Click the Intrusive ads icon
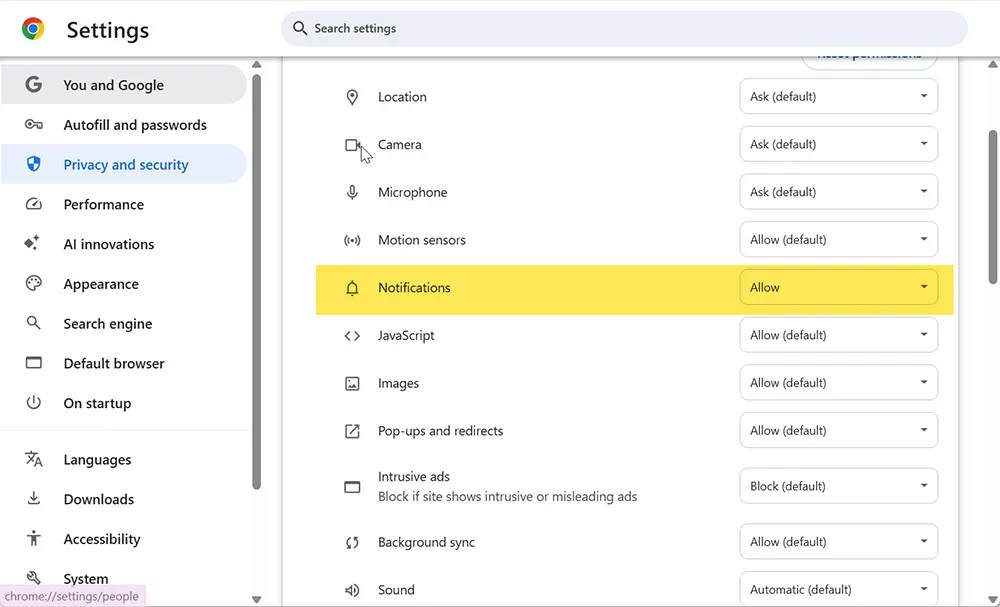1000x607 pixels. click(352, 486)
